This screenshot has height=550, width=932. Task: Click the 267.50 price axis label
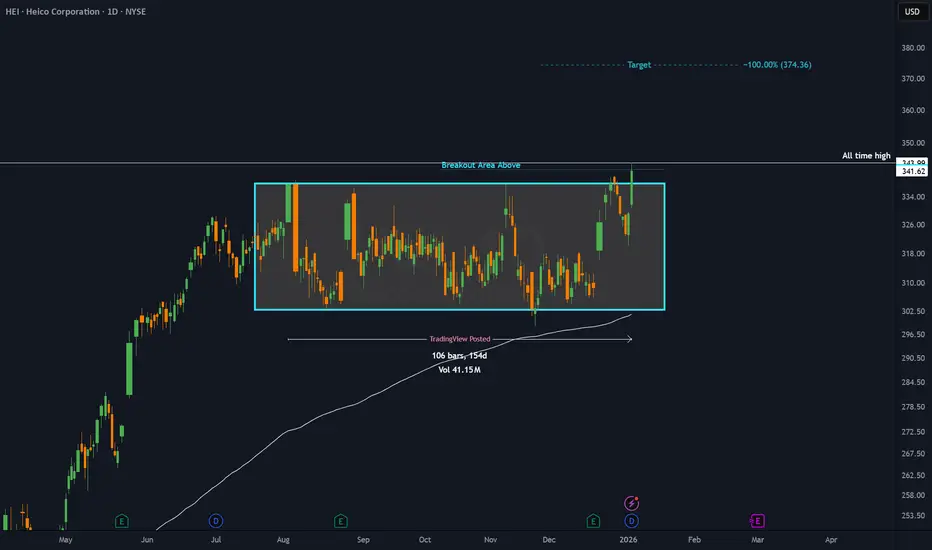(913, 454)
